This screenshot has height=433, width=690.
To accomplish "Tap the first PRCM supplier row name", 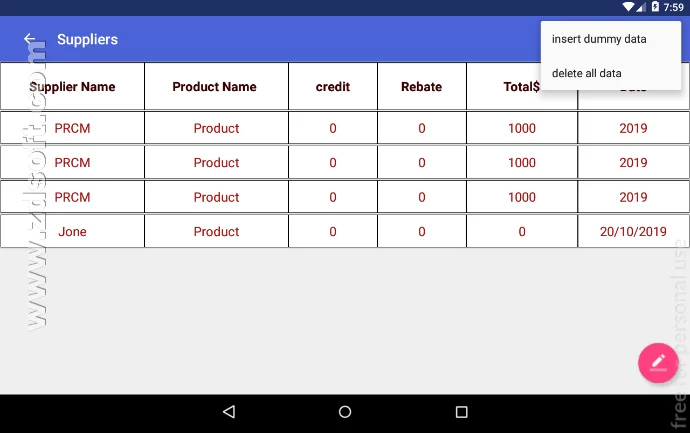I will 72,128.
